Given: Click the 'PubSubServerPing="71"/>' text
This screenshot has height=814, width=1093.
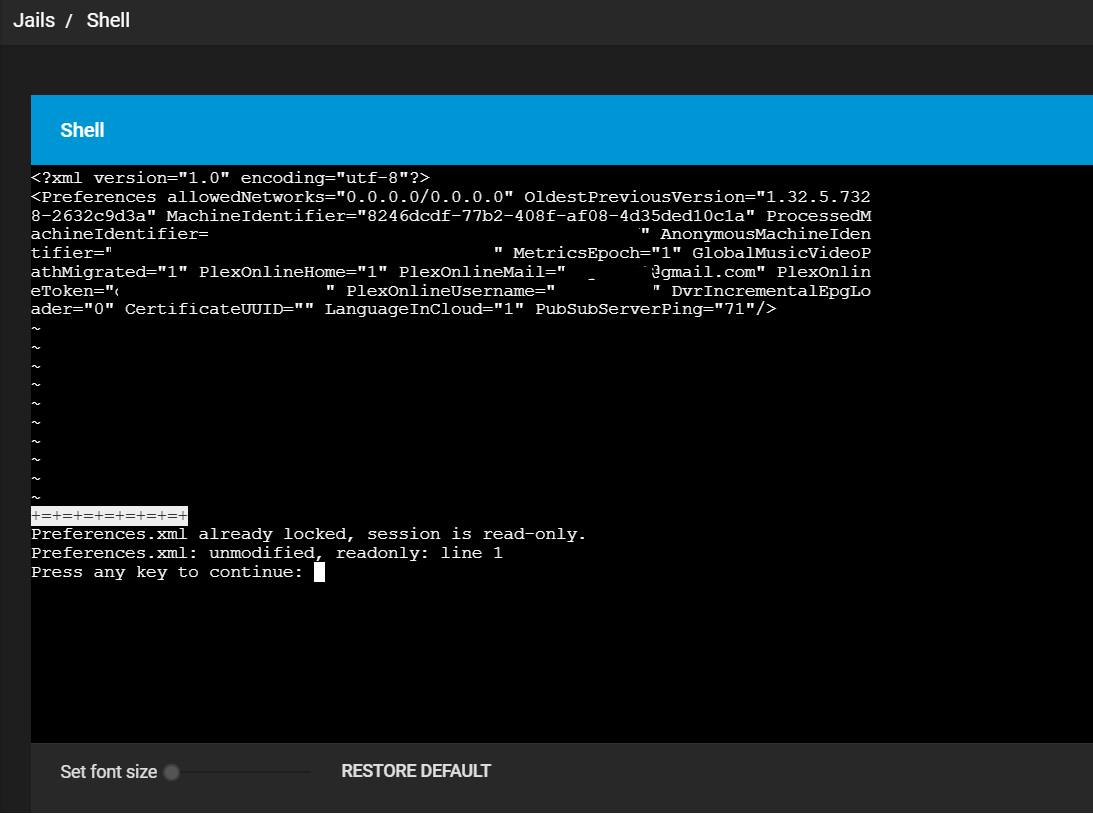Looking at the screenshot, I should pyautogui.click(x=656, y=309).
